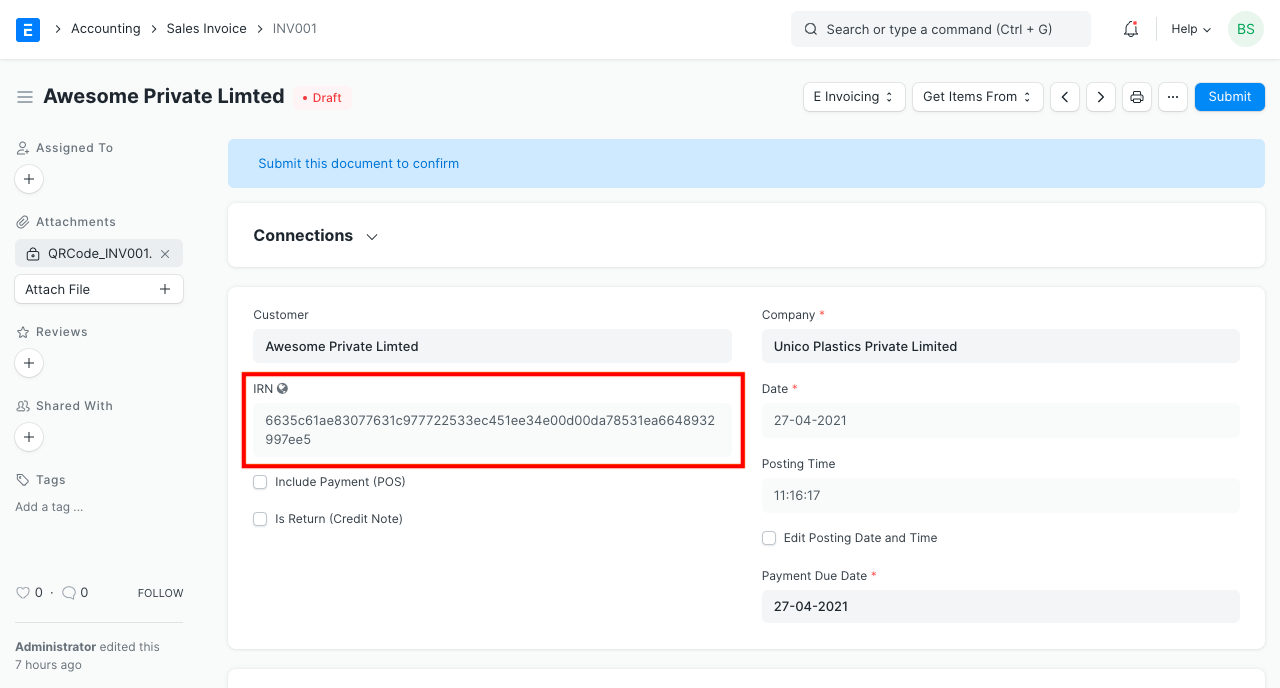Add an assignee with plus button
Image resolution: width=1280 pixels, height=688 pixels.
(29, 179)
